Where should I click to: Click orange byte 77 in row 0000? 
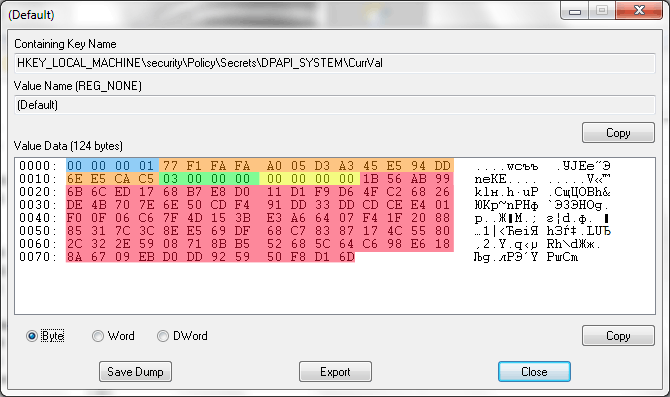[x=170, y=166]
